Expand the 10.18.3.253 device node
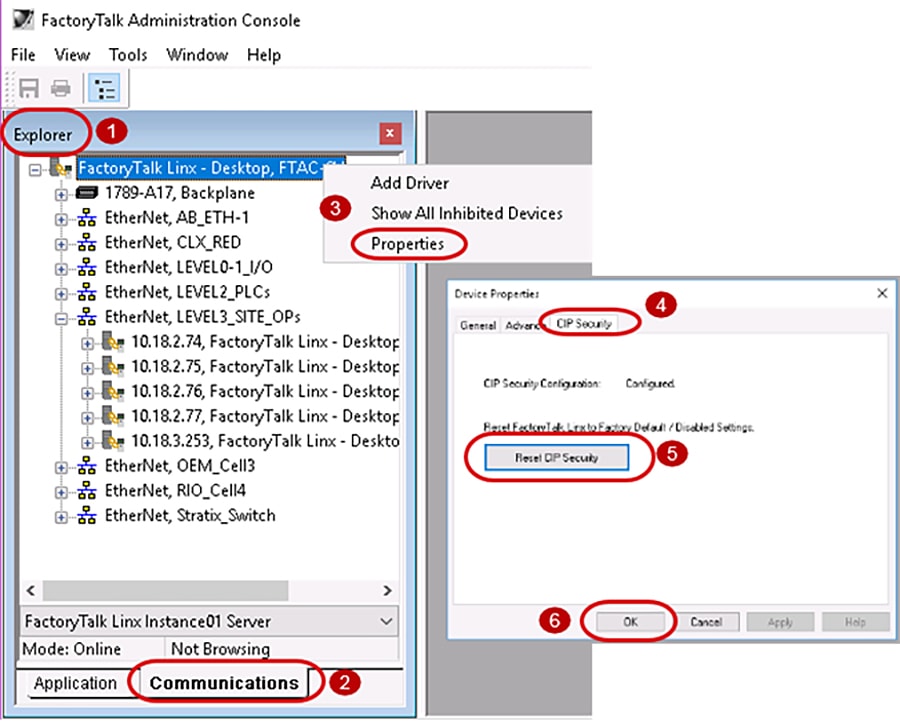900x721 pixels. click(87, 443)
